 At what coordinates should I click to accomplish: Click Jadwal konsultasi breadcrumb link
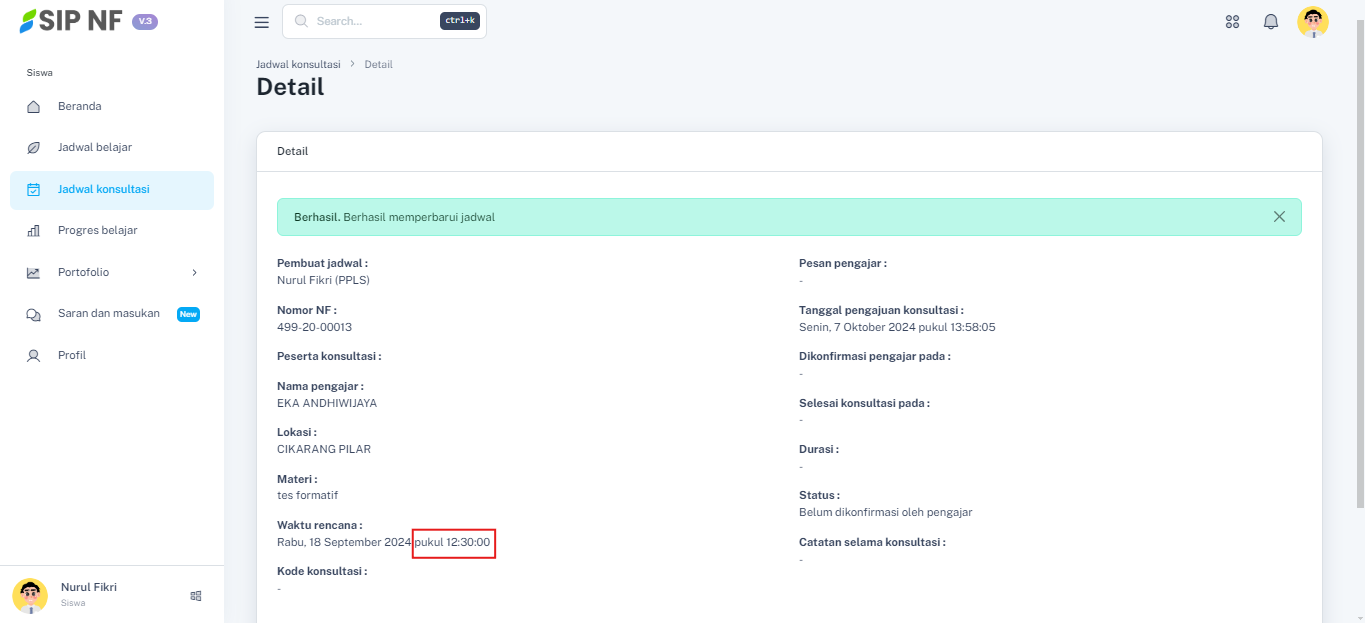pos(298,64)
